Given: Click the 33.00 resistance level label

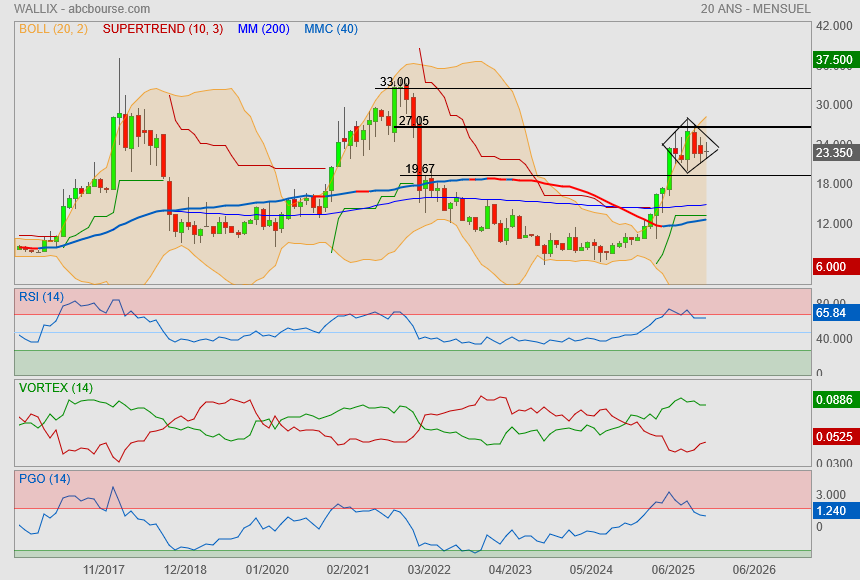Looking at the screenshot, I should (394, 82).
